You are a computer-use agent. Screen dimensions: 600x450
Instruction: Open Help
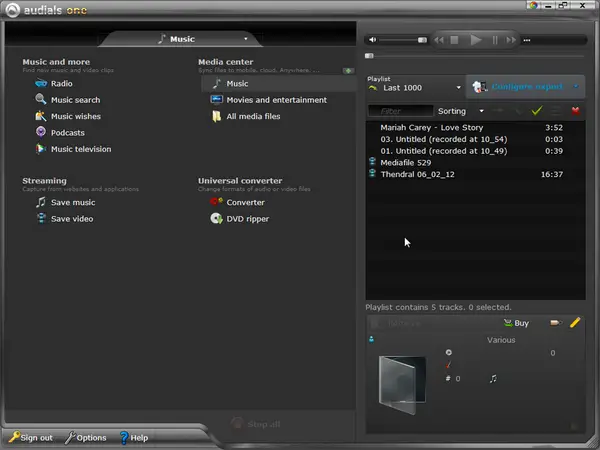(134, 437)
